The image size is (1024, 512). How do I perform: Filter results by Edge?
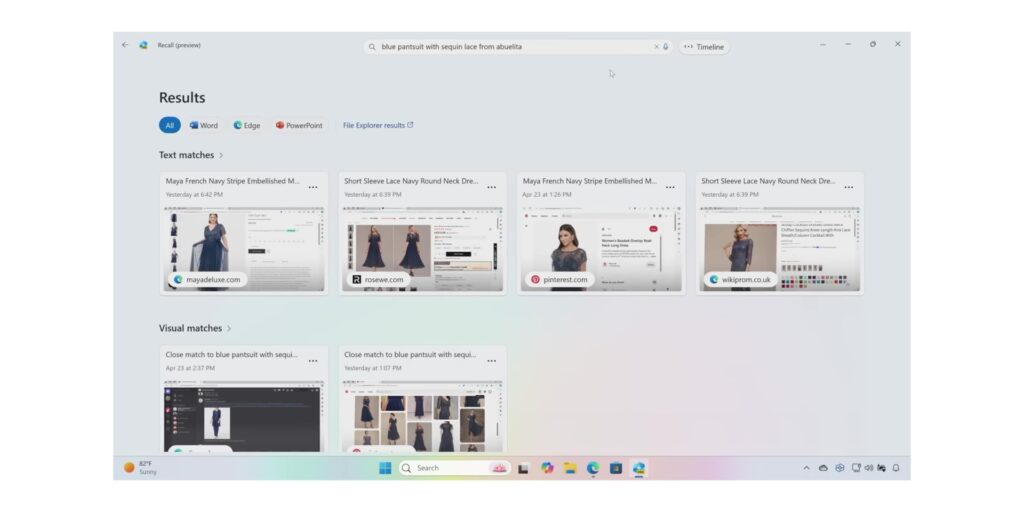[247, 125]
